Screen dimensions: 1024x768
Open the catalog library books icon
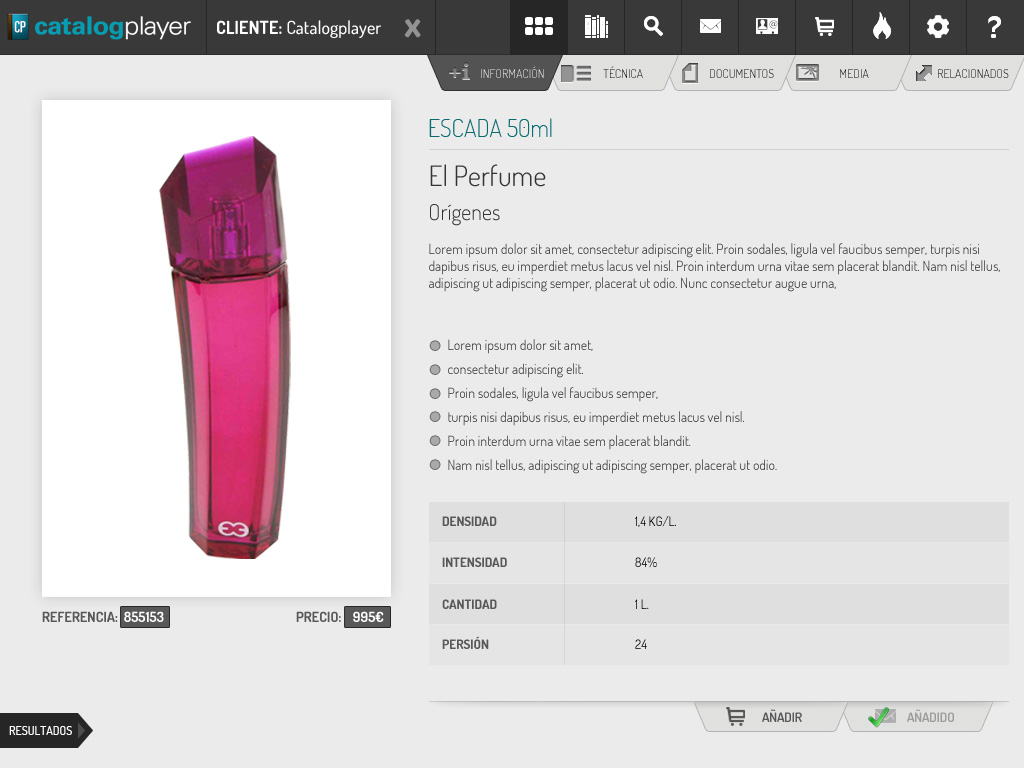(x=596, y=27)
